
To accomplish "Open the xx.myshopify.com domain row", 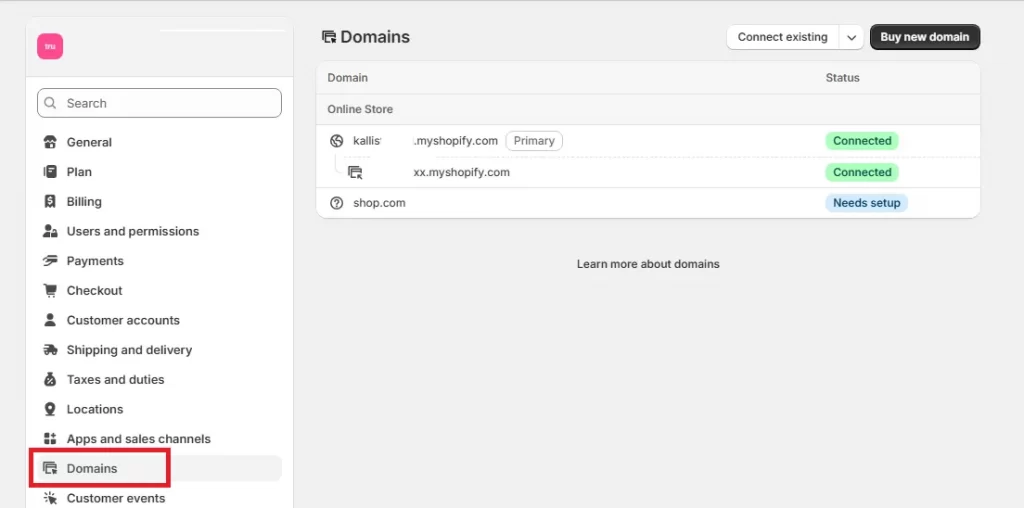I will pyautogui.click(x=648, y=172).
